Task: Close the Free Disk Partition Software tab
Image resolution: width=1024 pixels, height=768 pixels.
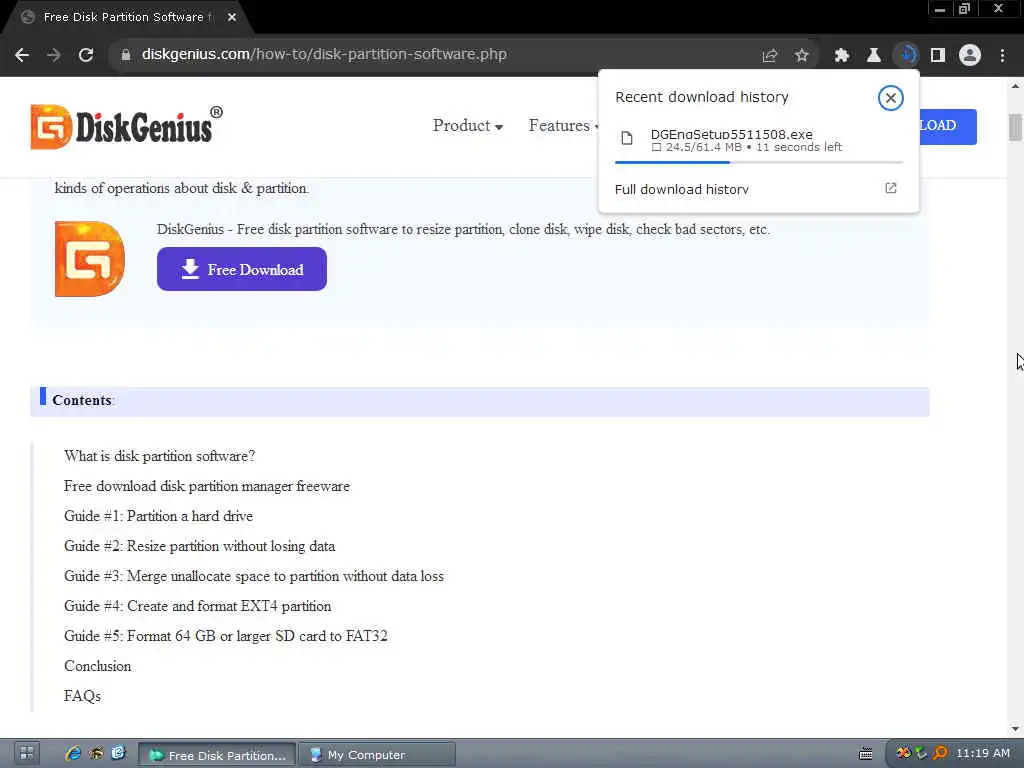Action: pyautogui.click(x=232, y=18)
